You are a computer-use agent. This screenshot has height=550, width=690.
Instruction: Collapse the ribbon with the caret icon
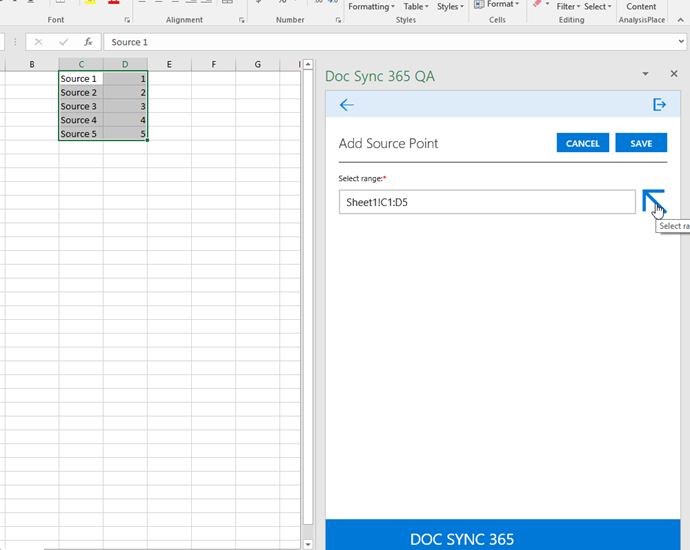680,20
